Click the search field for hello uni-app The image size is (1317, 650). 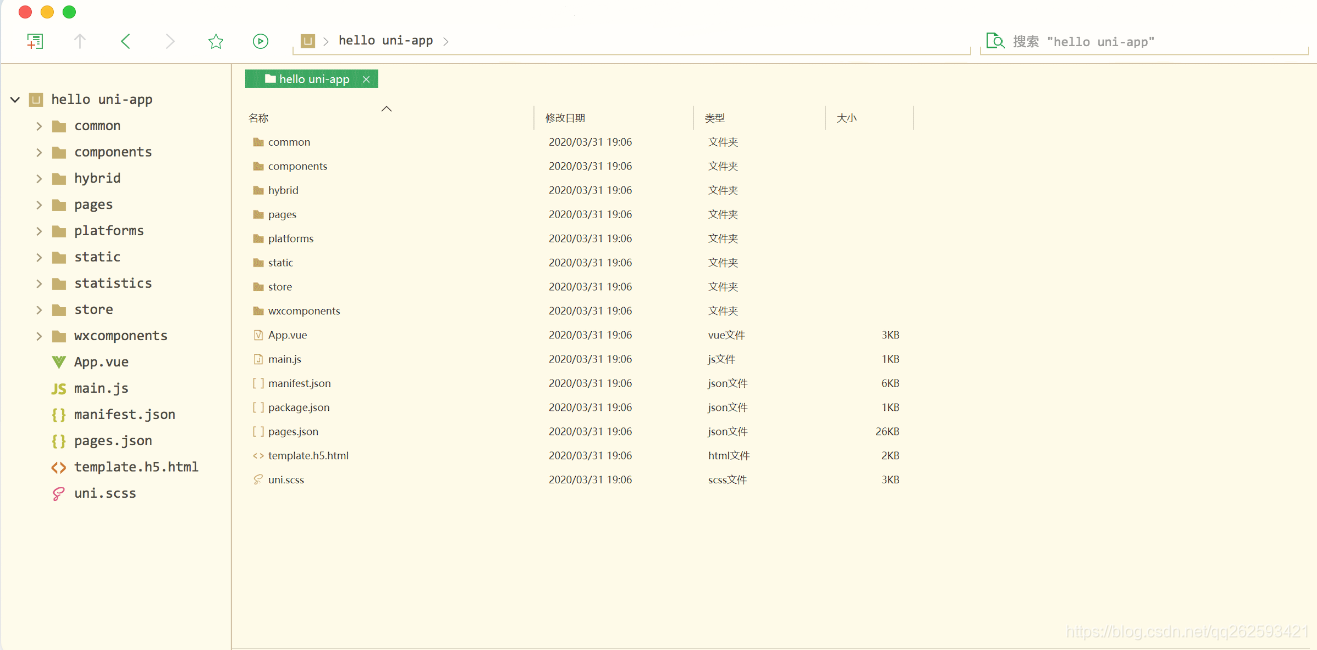[1144, 42]
